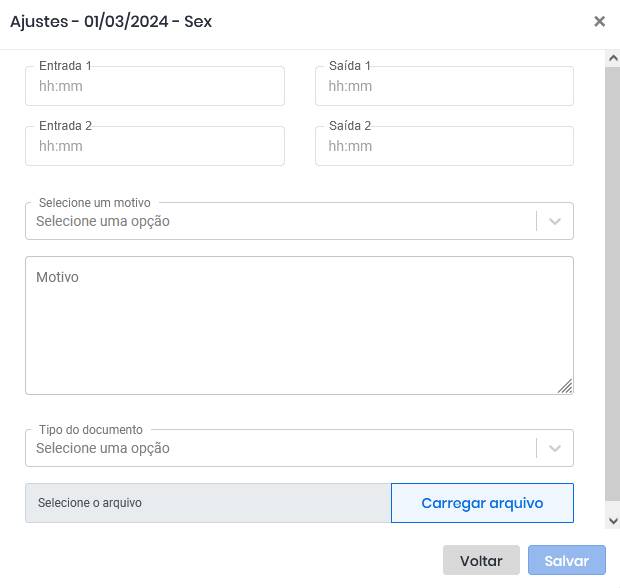Image resolution: width=620 pixels, height=588 pixels.
Task: Click the scrollbar down arrow
Action: coord(613,520)
